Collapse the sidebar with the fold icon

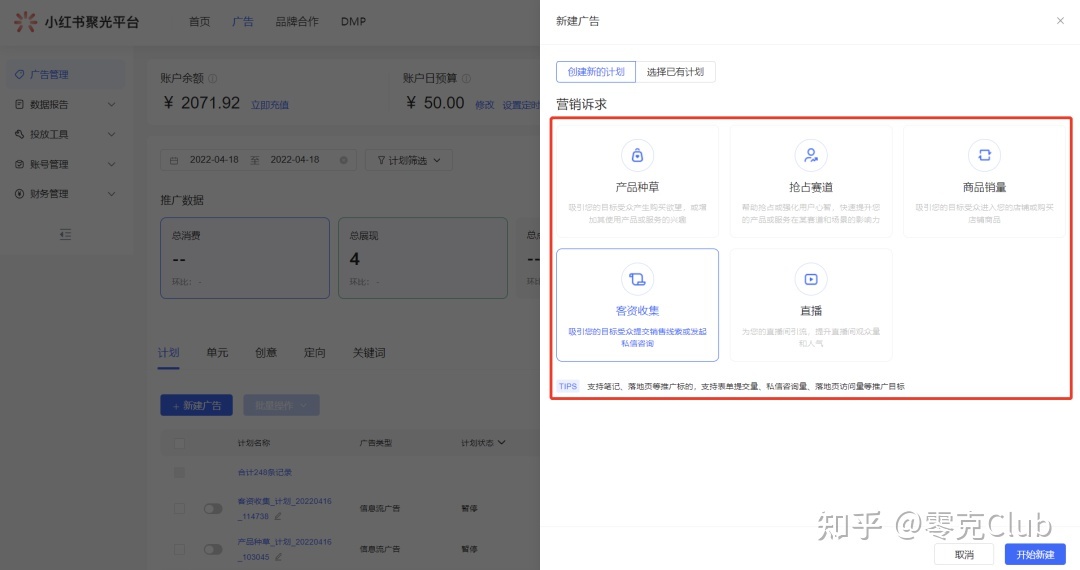pyautogui.click(x=65, y=235)
